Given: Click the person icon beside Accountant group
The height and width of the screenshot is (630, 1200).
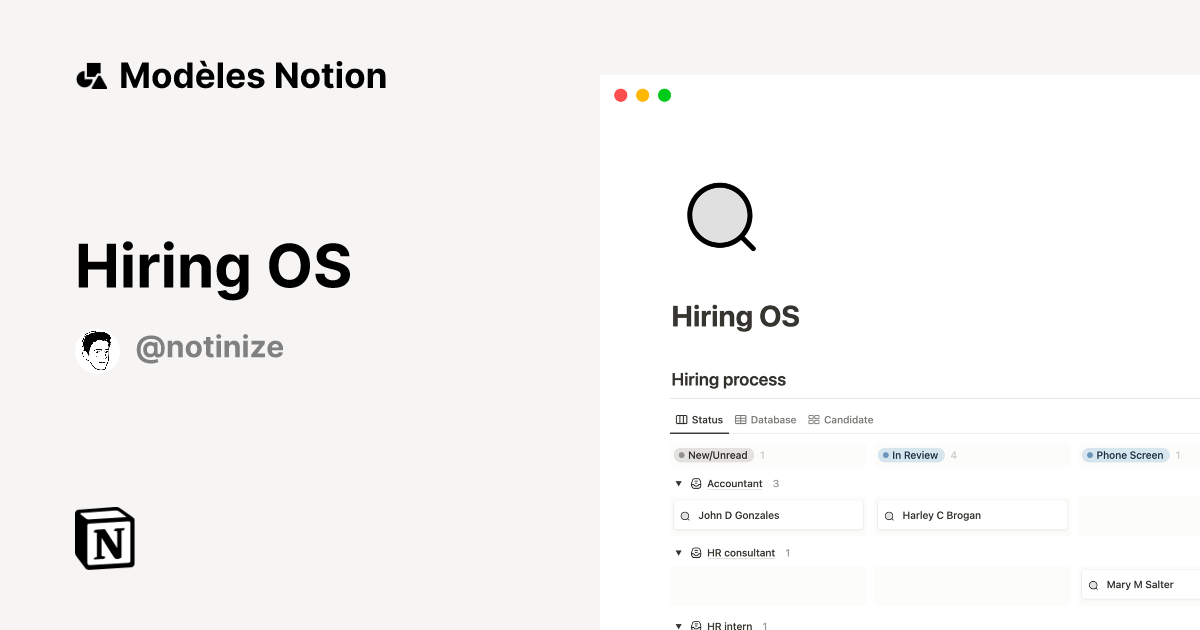Looking at the screenshot, I should coord(695,483).
